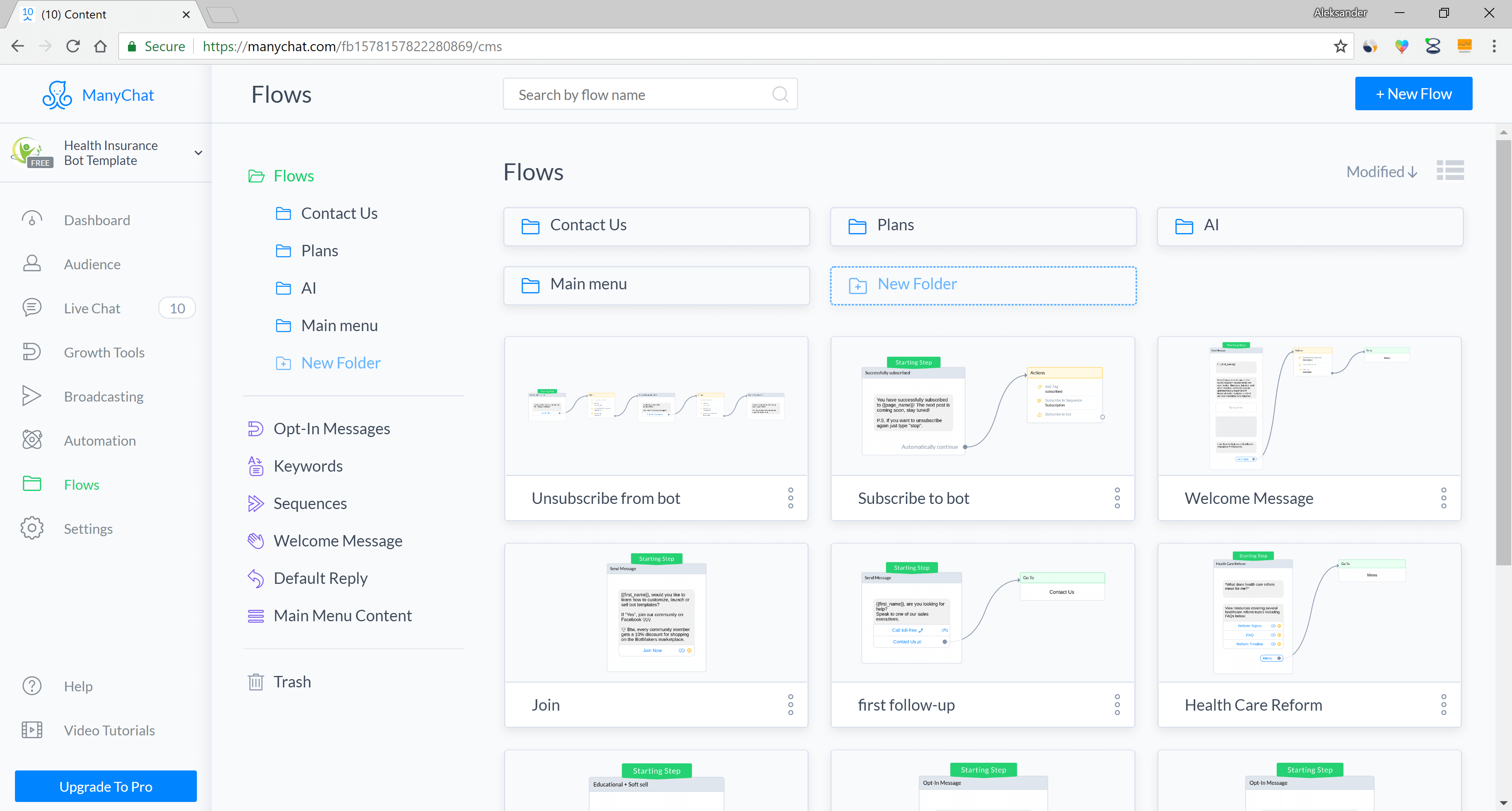Image resolution: width=1512 pixels, height=811 pixels.
Task: Click the page vertical scrollbar
Action: [x=1503, y=352]
